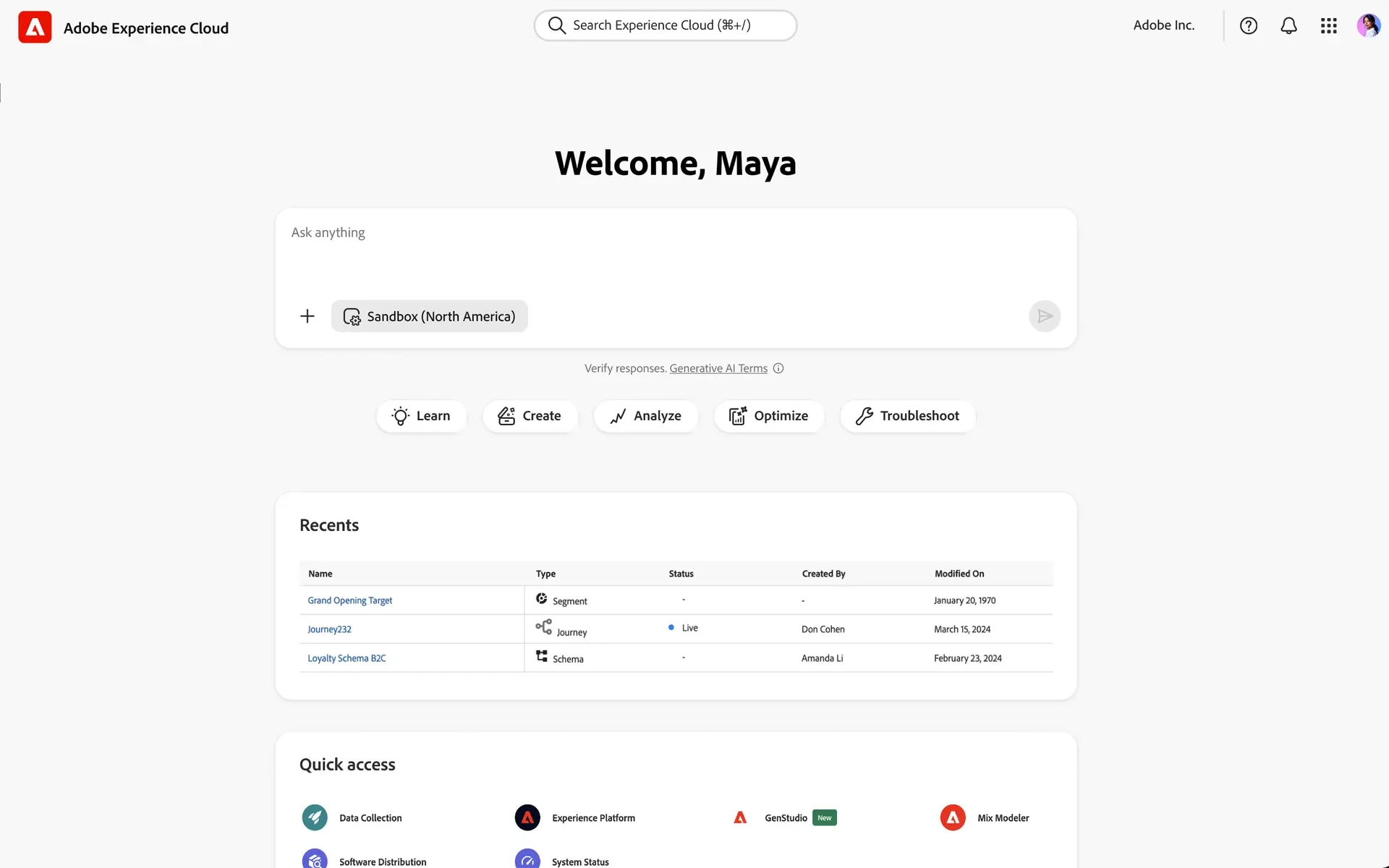
Task: Open the System Status quick access label
Action: pyautogui.click(x=580, y=862)
